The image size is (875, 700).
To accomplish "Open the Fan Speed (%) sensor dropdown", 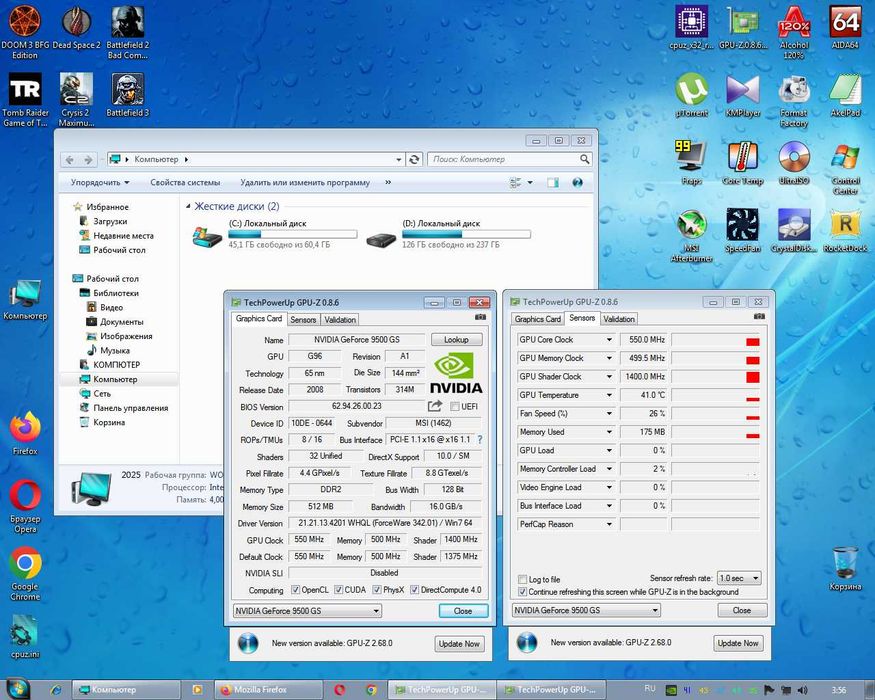I will point(609,414).
